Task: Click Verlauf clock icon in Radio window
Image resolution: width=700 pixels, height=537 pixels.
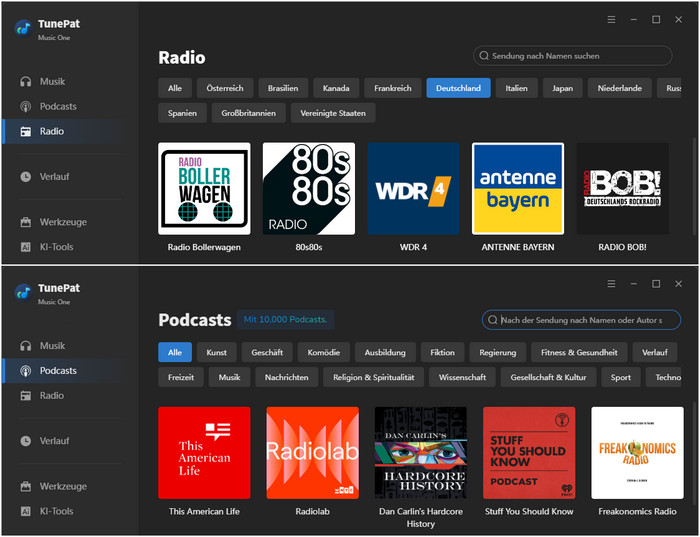Action: pos(26,177)
